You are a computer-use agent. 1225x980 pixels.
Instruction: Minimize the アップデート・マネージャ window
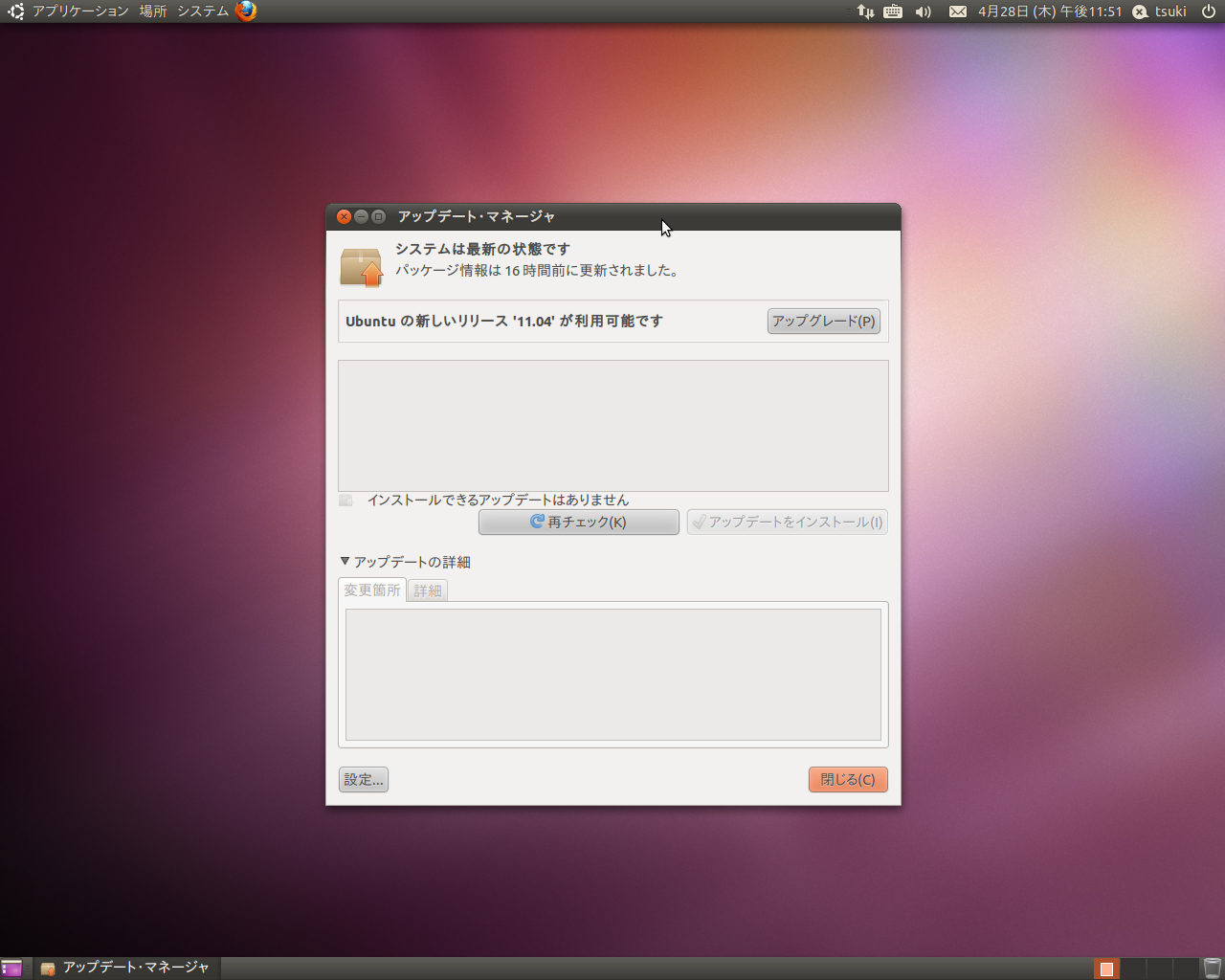pos(361,216)
